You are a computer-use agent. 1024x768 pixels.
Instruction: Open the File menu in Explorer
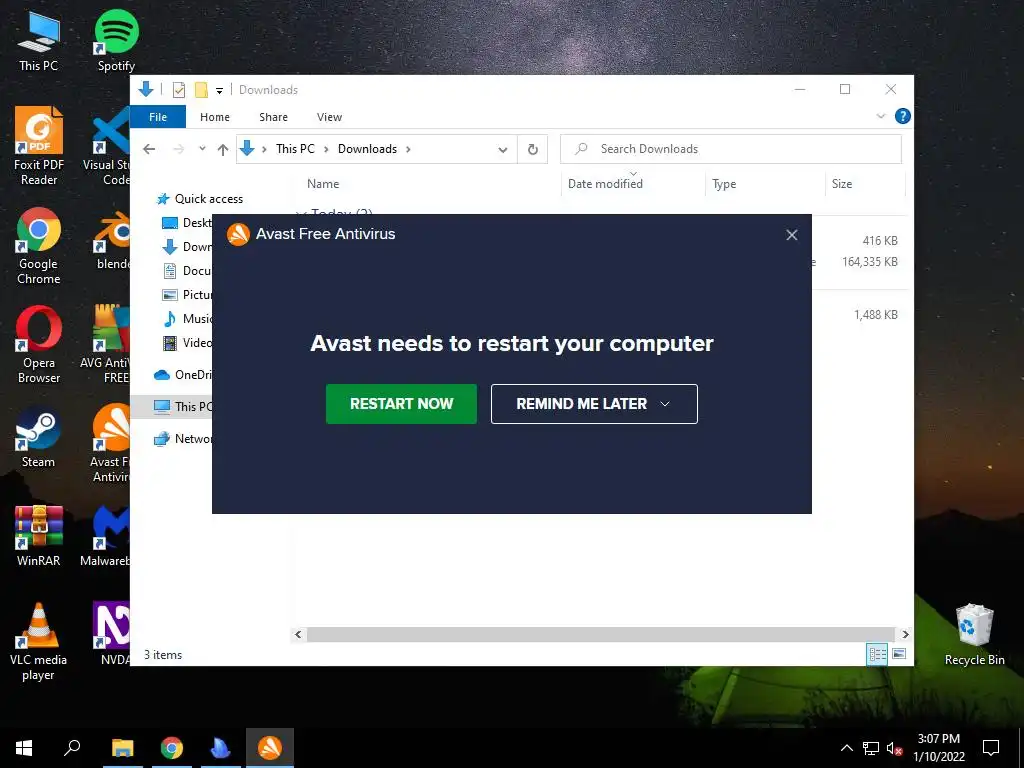click(158, 117)
